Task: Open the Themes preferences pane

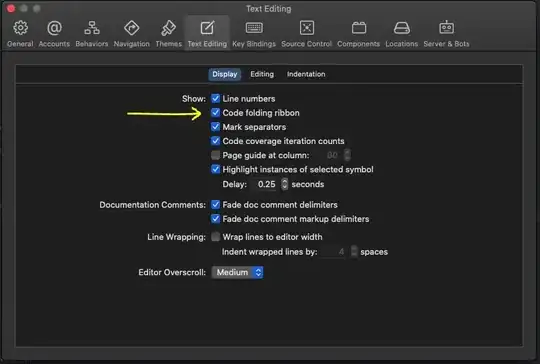Action: 168,33
